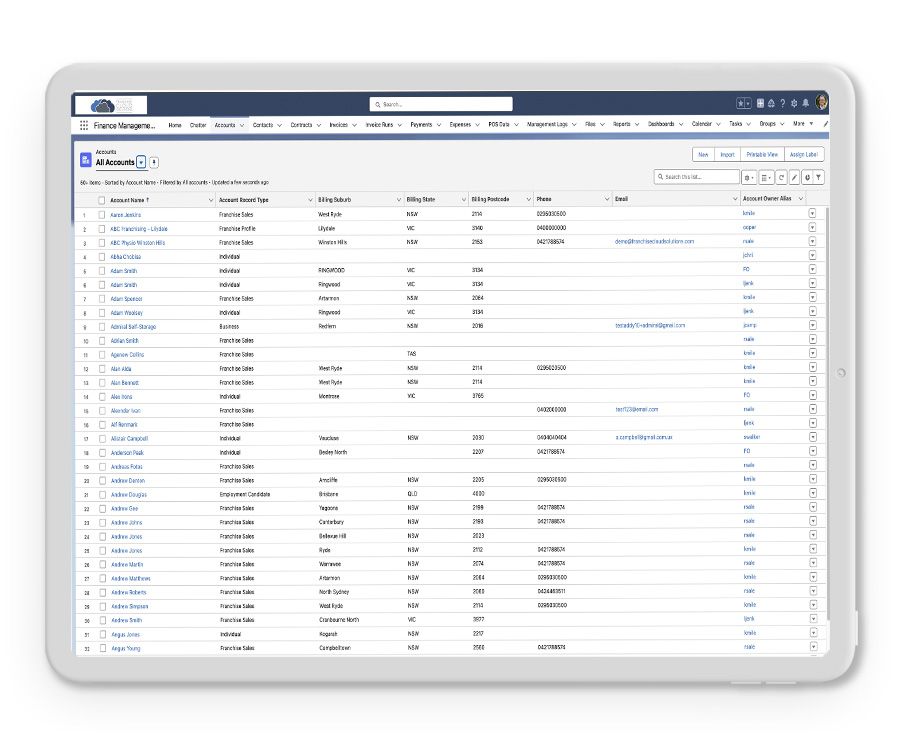Click the Search this list field
The image size is (900, 741).
(x=696, y=177)
